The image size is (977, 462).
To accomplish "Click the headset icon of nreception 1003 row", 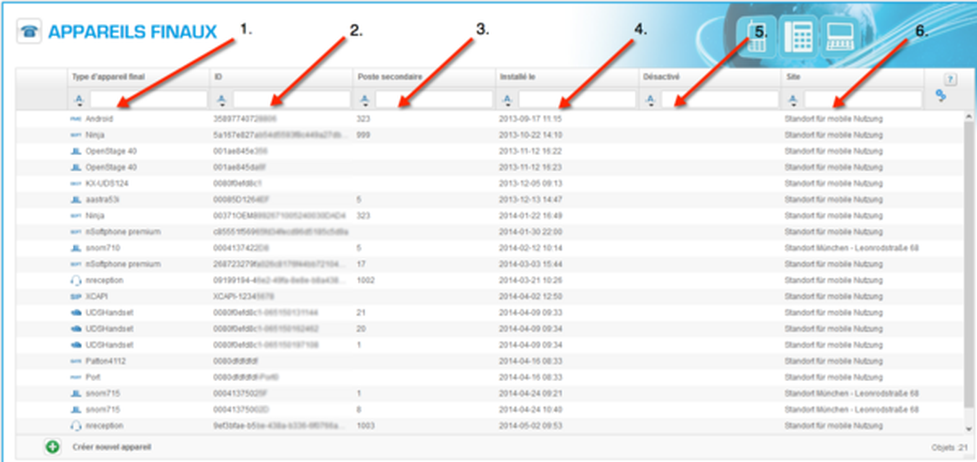I will pyautogui.click(x=76, y=426).
